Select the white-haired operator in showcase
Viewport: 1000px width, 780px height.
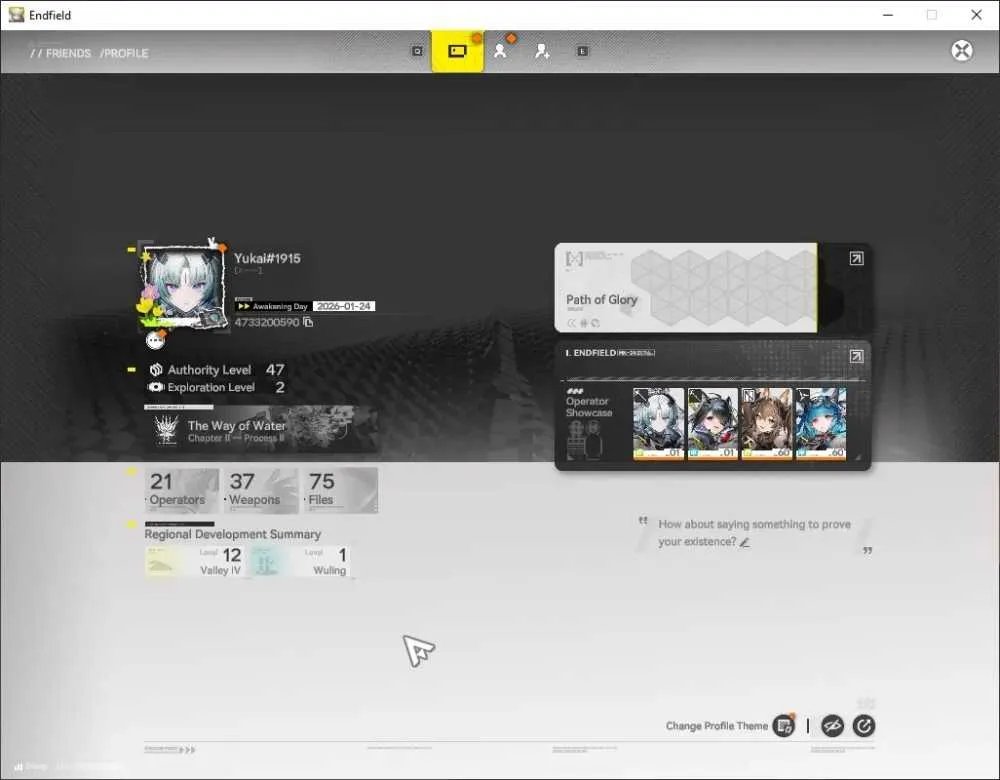pyautogui.click(x=658, y=423)
